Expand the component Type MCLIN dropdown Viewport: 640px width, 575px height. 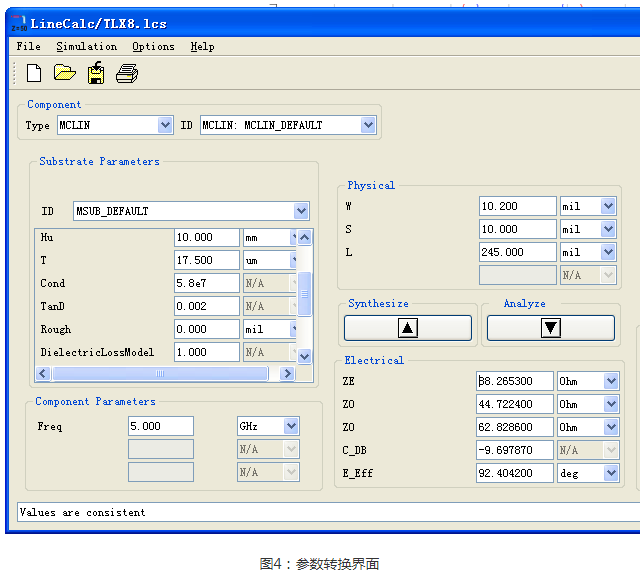pyautogui.click(x=165, y=125)
